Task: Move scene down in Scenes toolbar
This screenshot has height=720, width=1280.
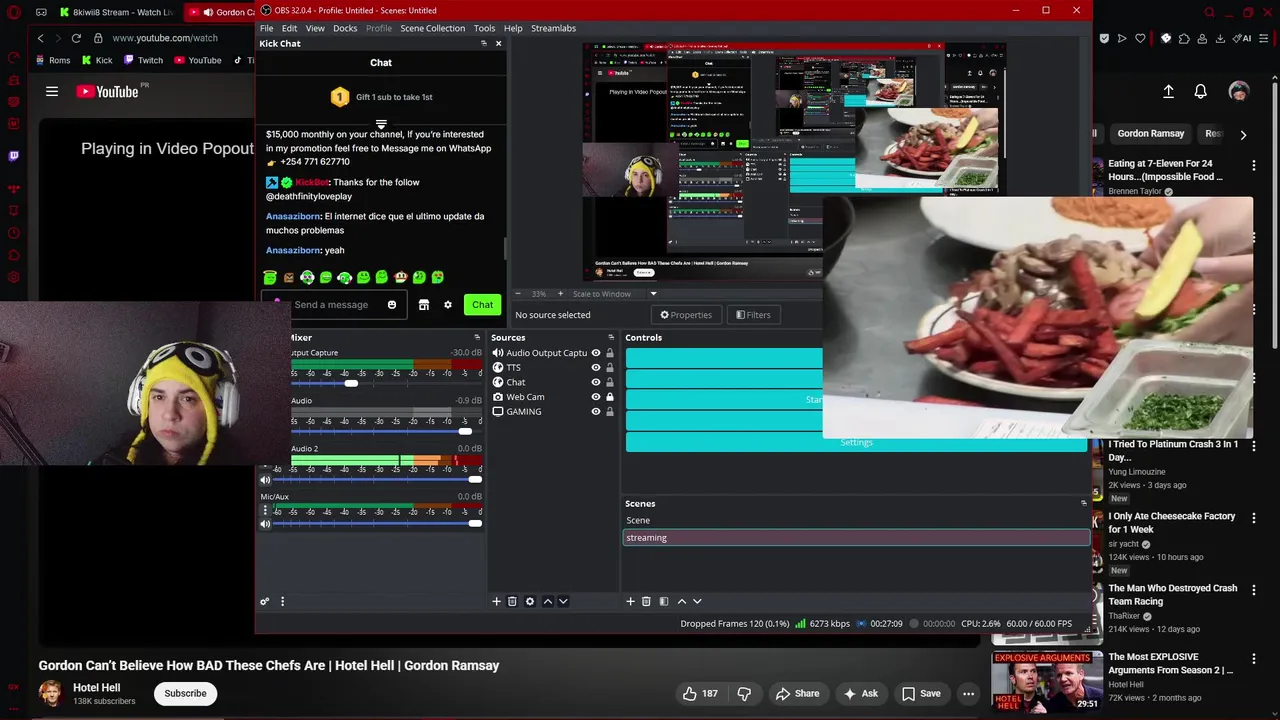Action: tap(697, 601)
